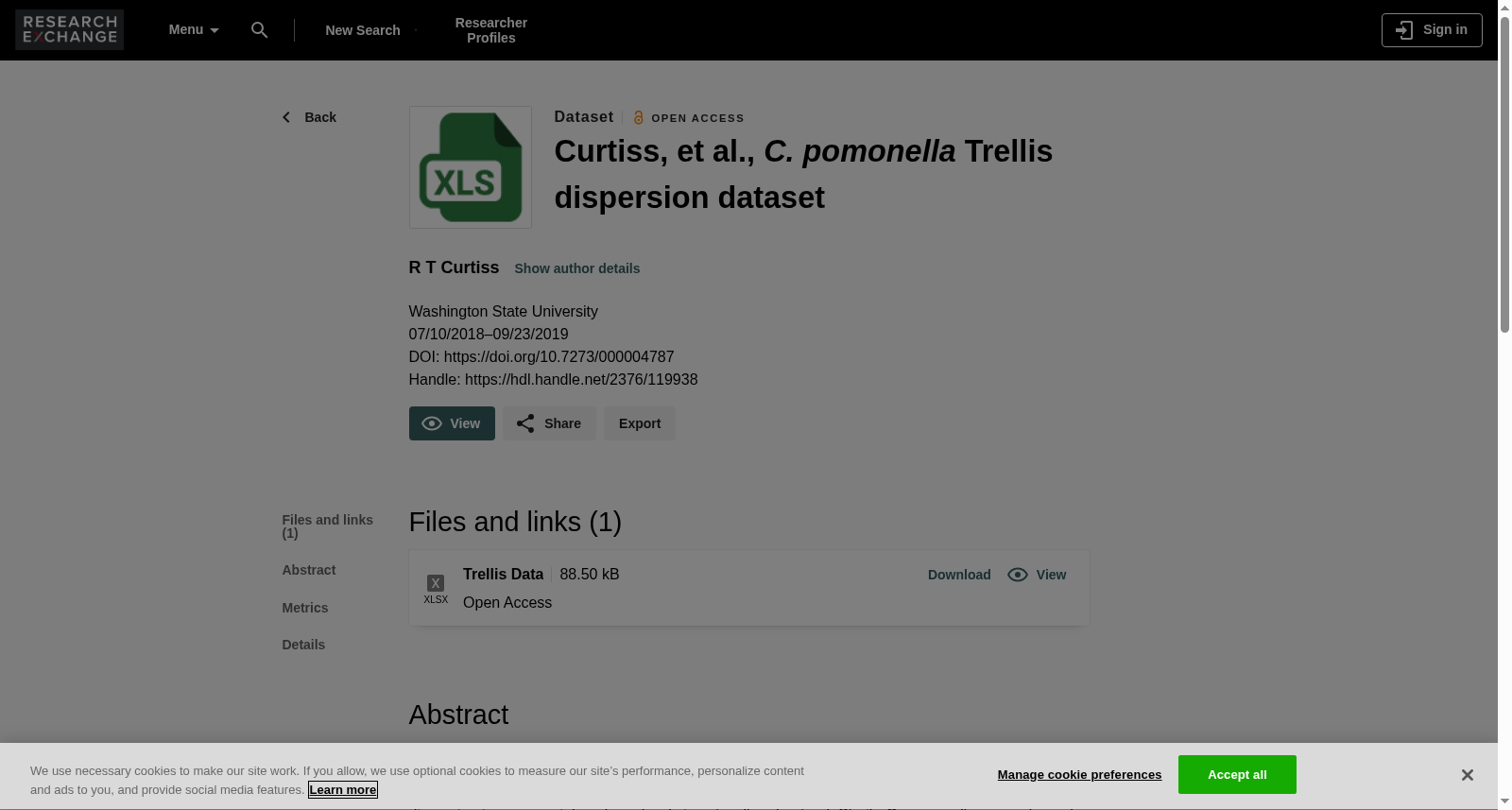Image resolution: width=1512 pixels, height=810 pixels.
Task: Jump to Metrics section in sidebar
Action: [305, 608]
